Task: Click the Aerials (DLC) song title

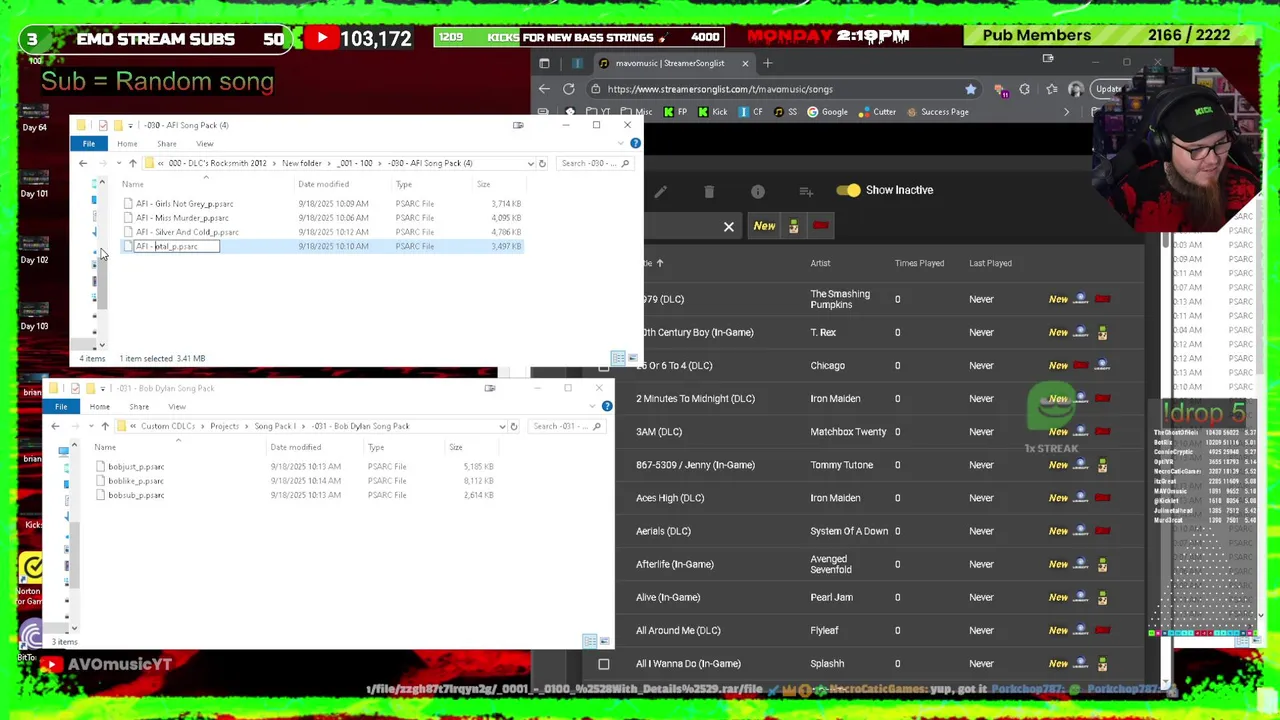Action: 663,531
